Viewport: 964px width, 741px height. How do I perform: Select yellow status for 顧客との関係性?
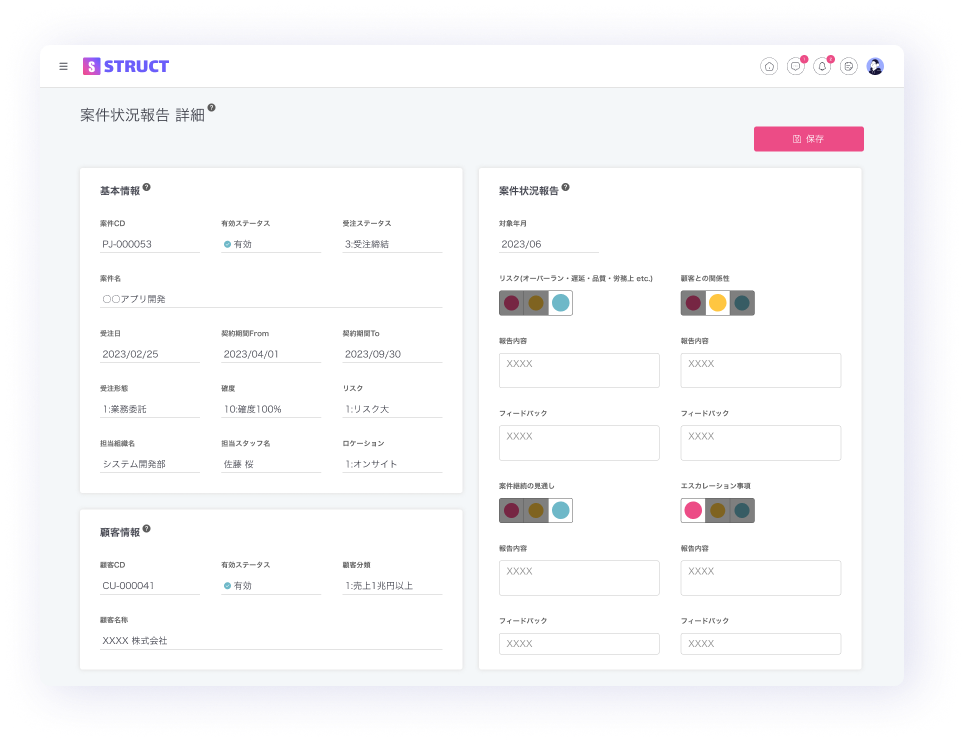coord(717,303)
